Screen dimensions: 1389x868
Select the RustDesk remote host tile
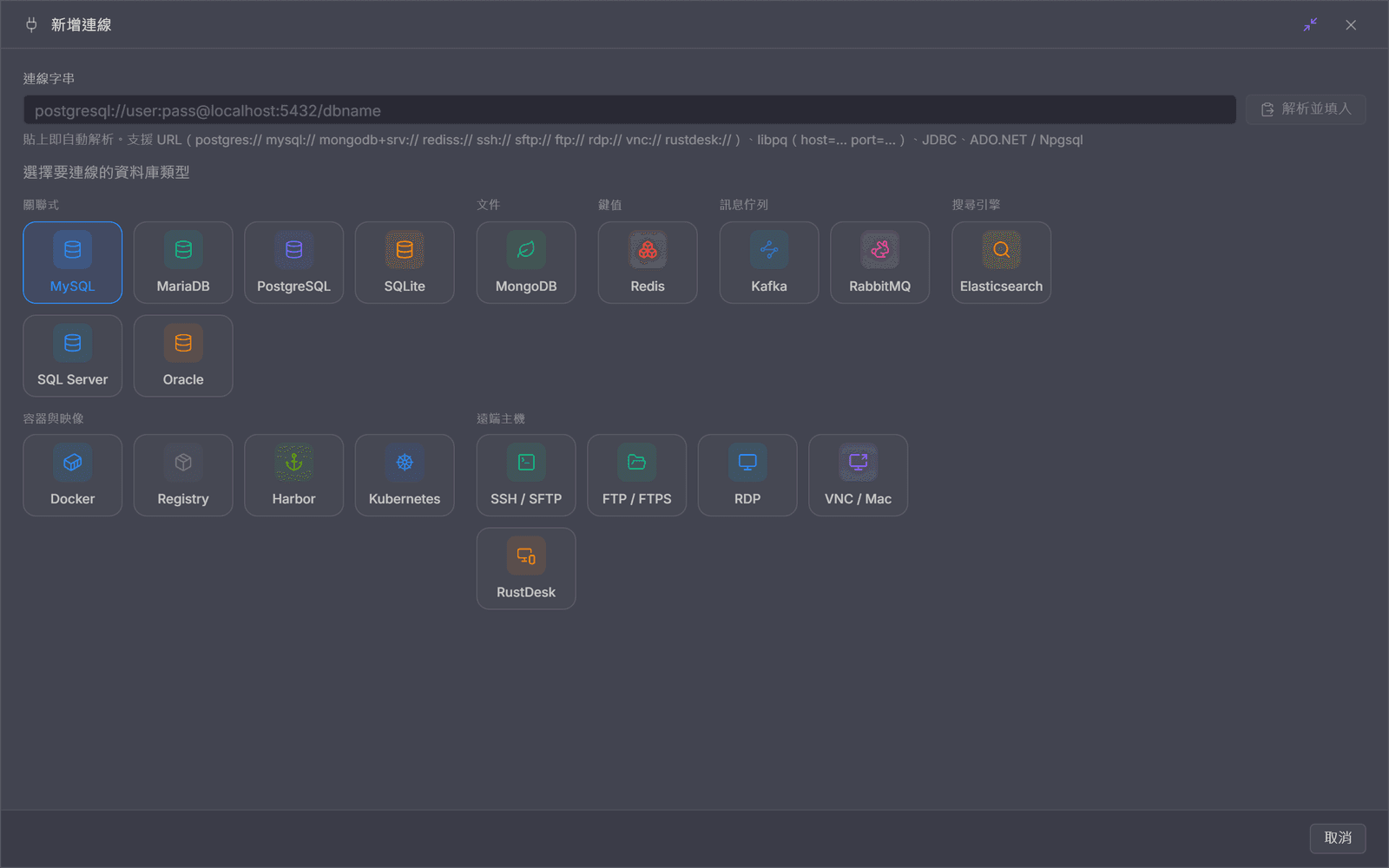pos(526,569)
